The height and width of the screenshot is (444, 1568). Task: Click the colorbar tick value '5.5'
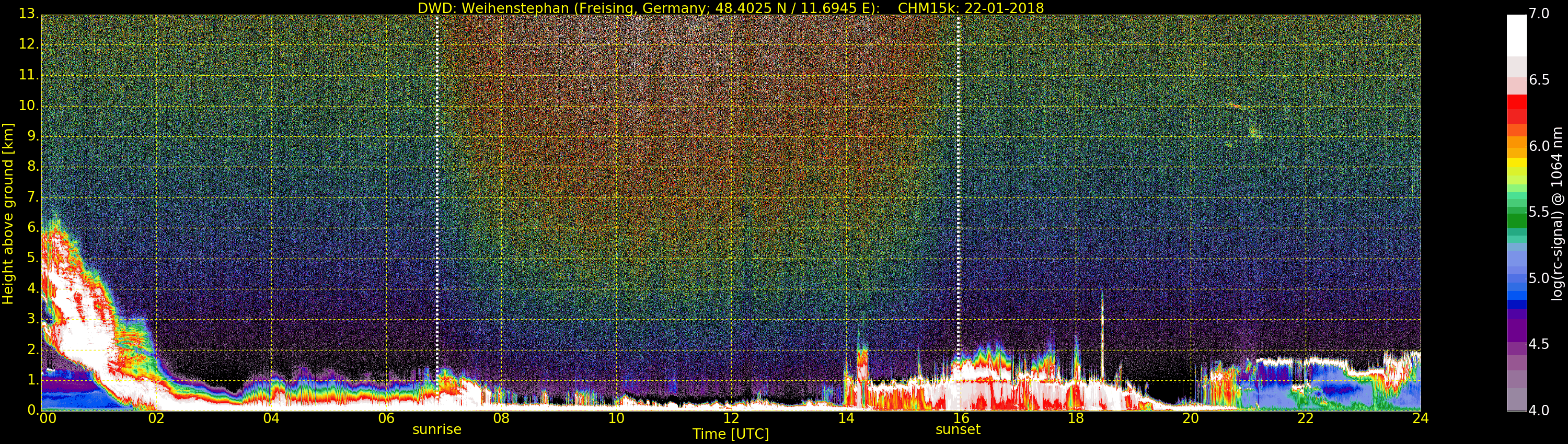pyautogui.click(x=1539, y=212)
